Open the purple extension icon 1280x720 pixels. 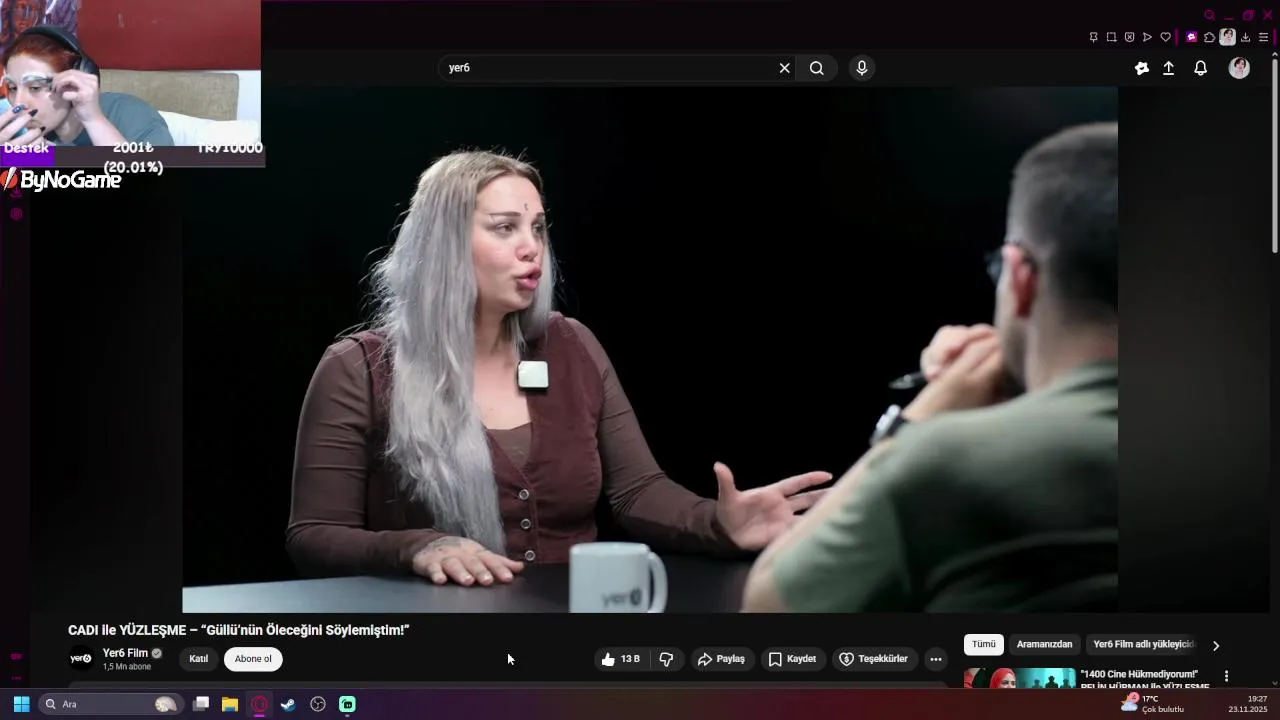click(1191, 37)
